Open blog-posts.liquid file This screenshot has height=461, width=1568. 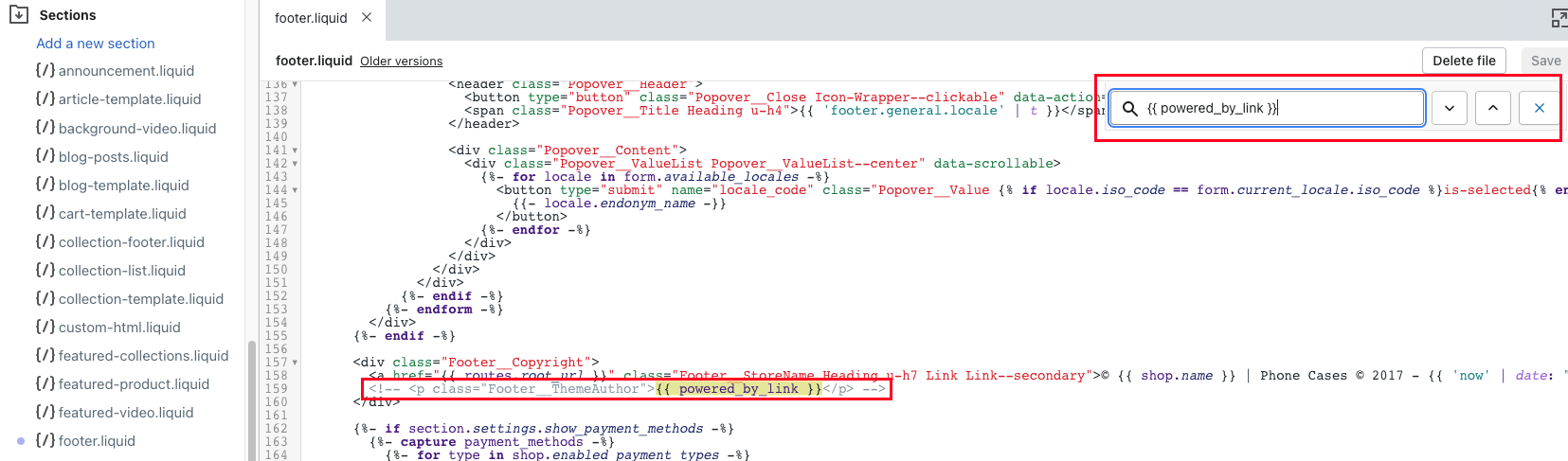[114, 157]
